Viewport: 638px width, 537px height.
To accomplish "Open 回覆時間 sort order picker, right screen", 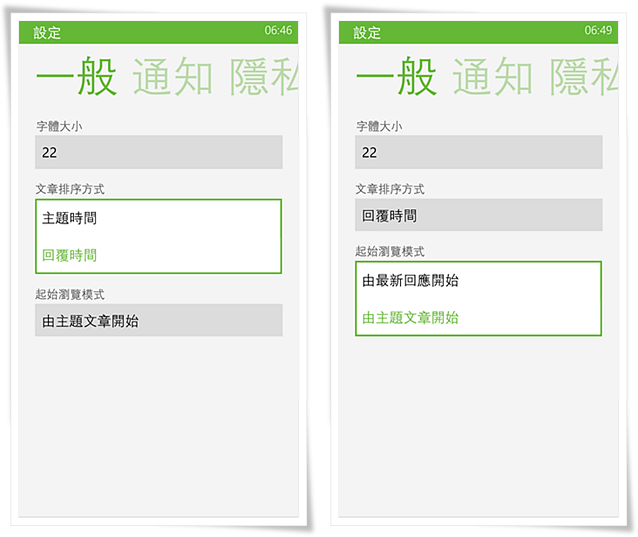I will click(478, 215).
